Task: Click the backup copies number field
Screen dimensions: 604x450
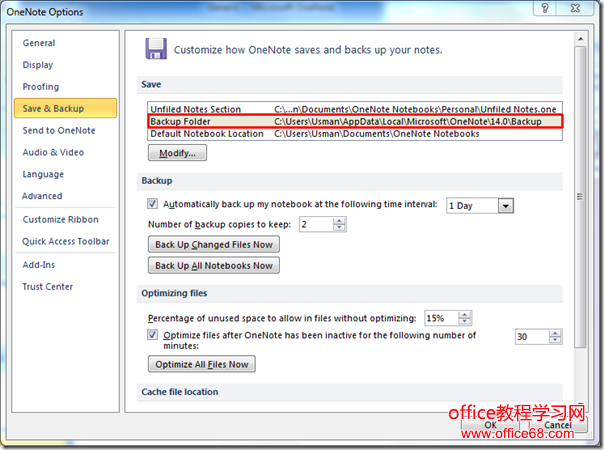Action: pos(316,225)
